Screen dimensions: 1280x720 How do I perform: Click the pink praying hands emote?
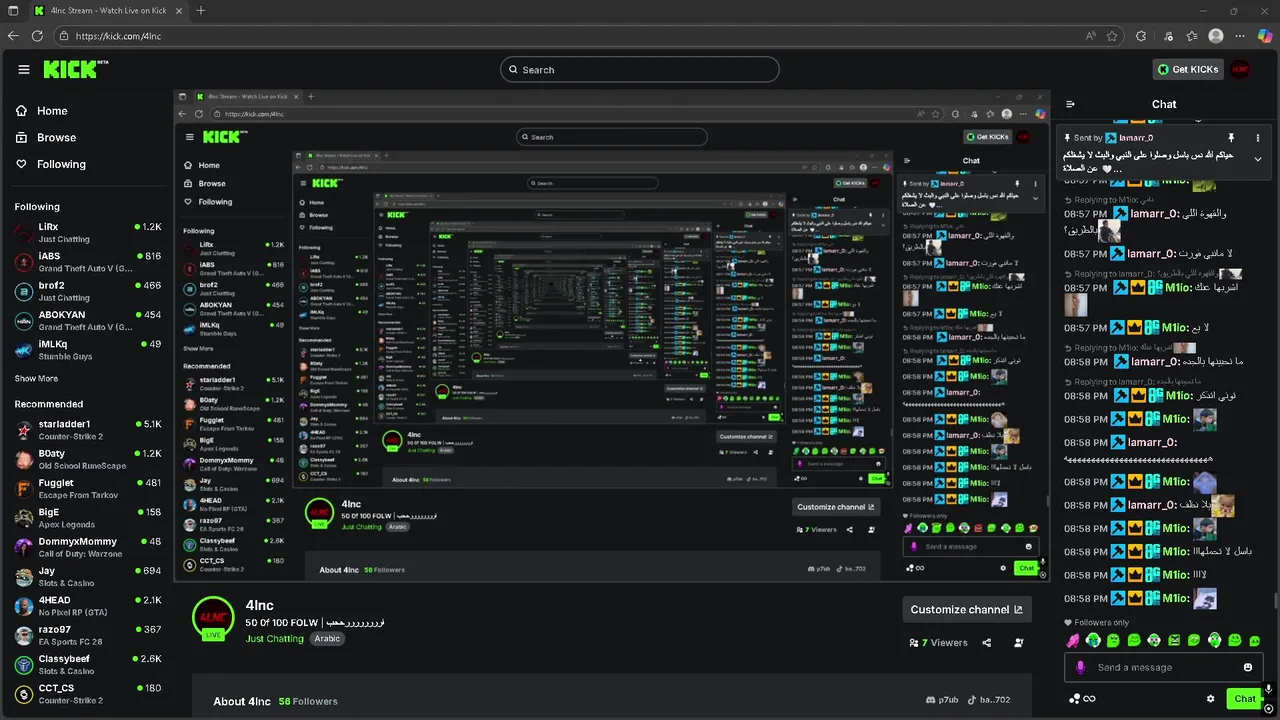1073,640
